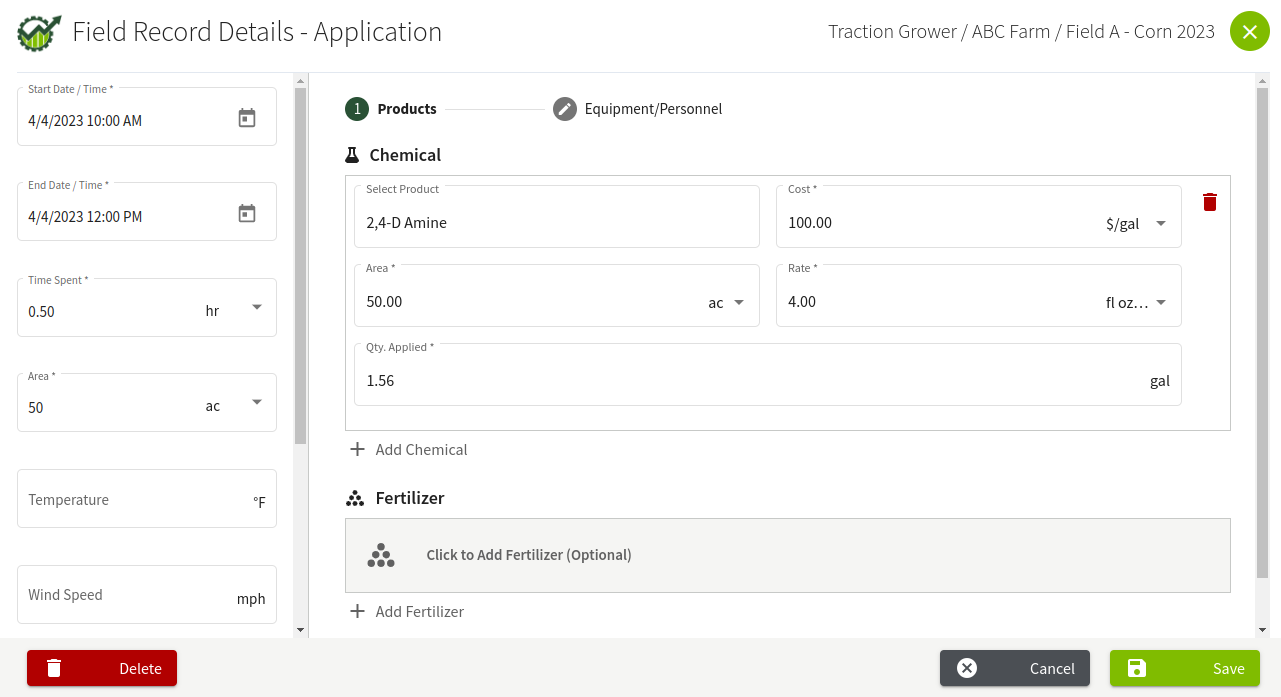Open the Time Spent unit dropdown
The image size is (1281, 697).
tap(257, 307)
